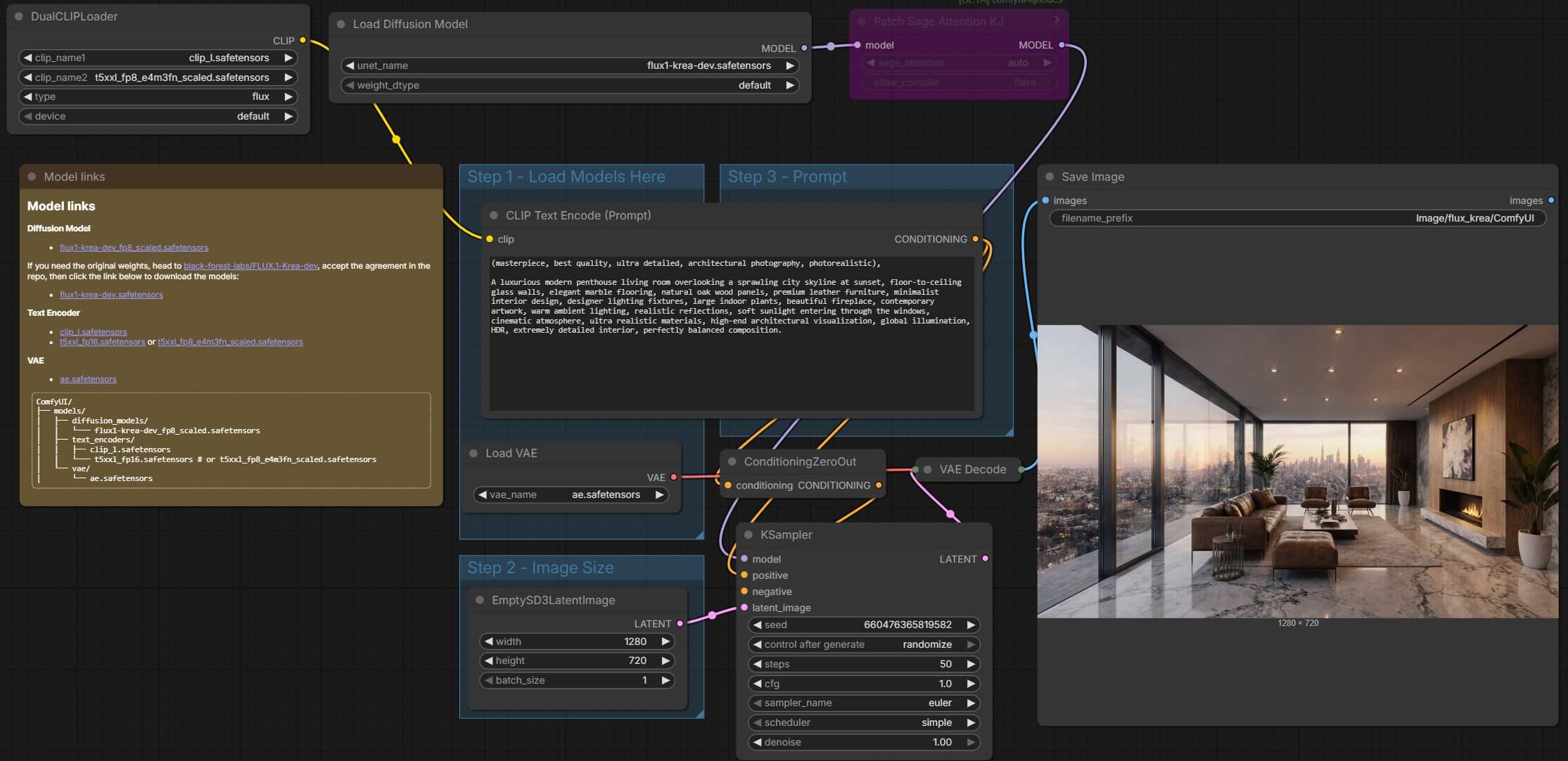Open the control after generate dropdown
Screen dimensions: 1568x761
(864, 644)
